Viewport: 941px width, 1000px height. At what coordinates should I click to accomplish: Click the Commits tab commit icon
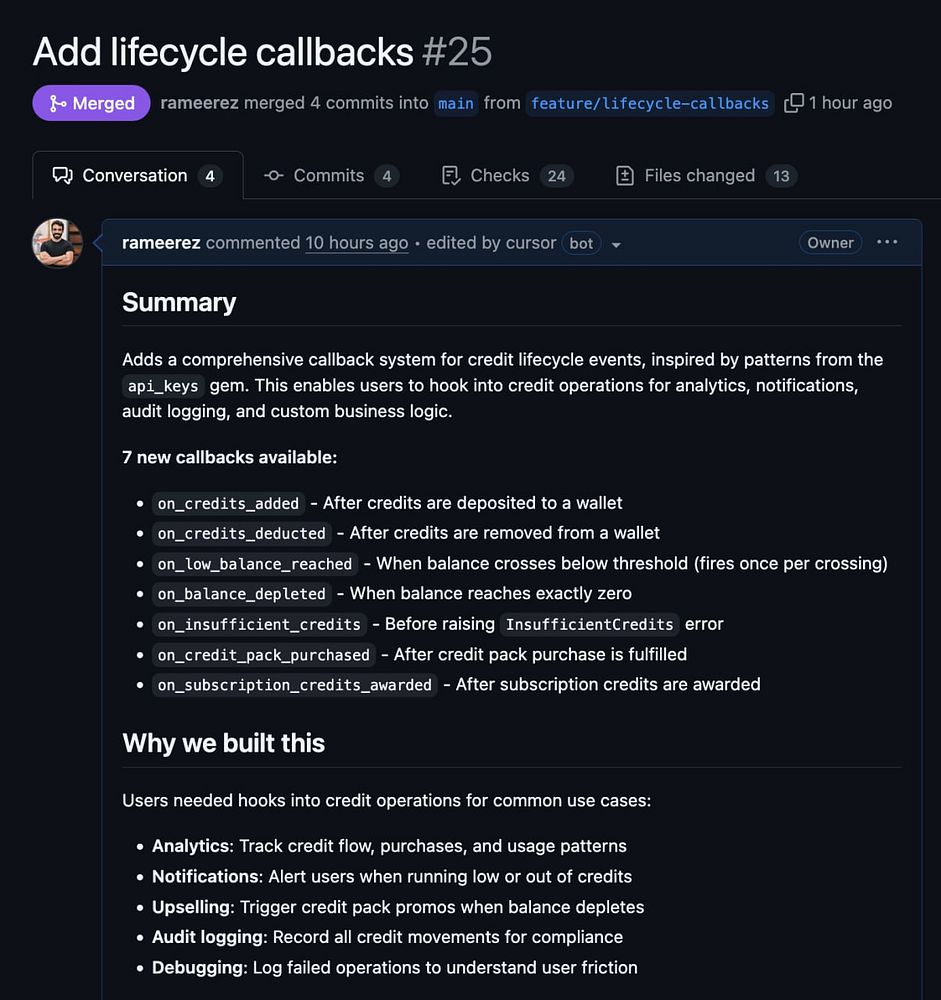[x=273, y=176]
